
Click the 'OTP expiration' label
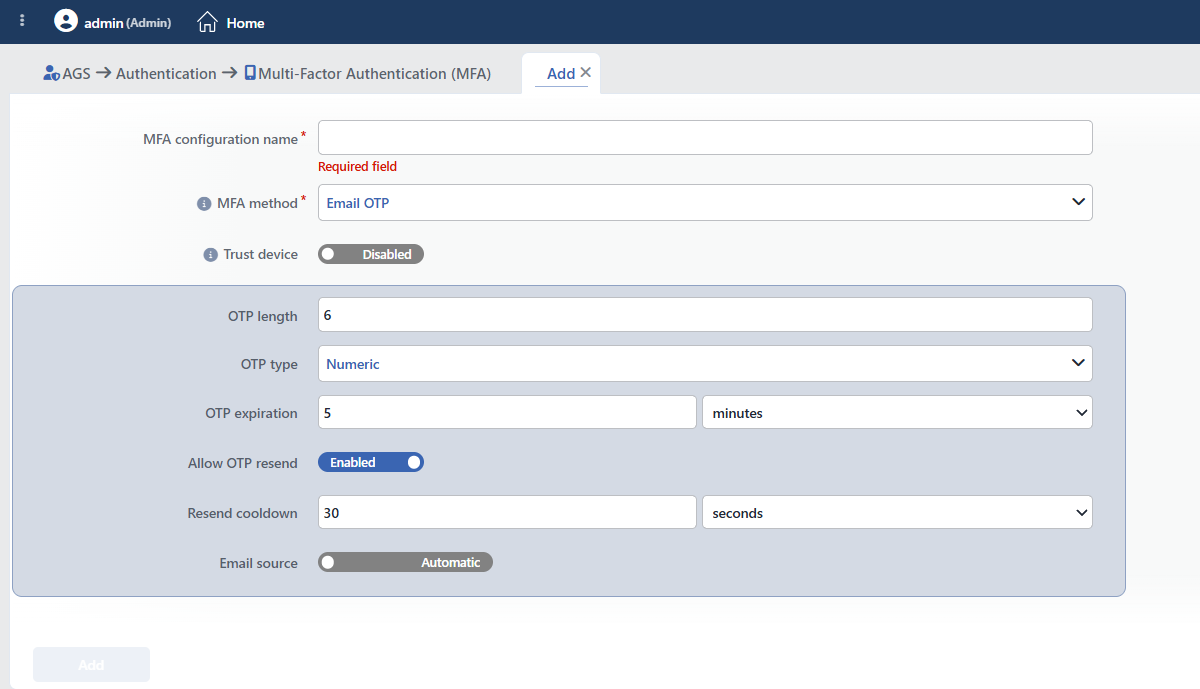point(252,413)
